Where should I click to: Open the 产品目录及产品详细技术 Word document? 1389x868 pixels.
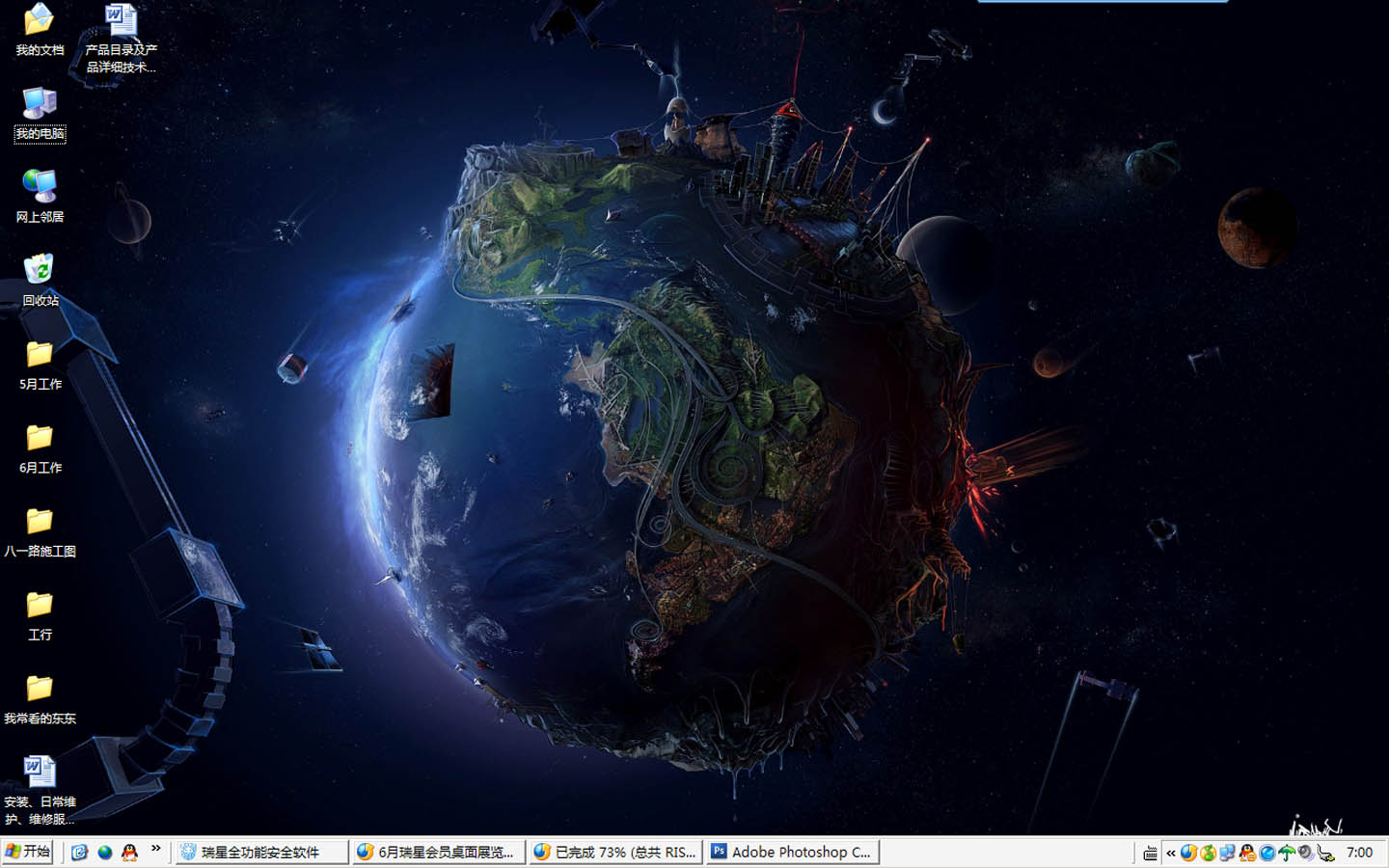tap(121, 38)
